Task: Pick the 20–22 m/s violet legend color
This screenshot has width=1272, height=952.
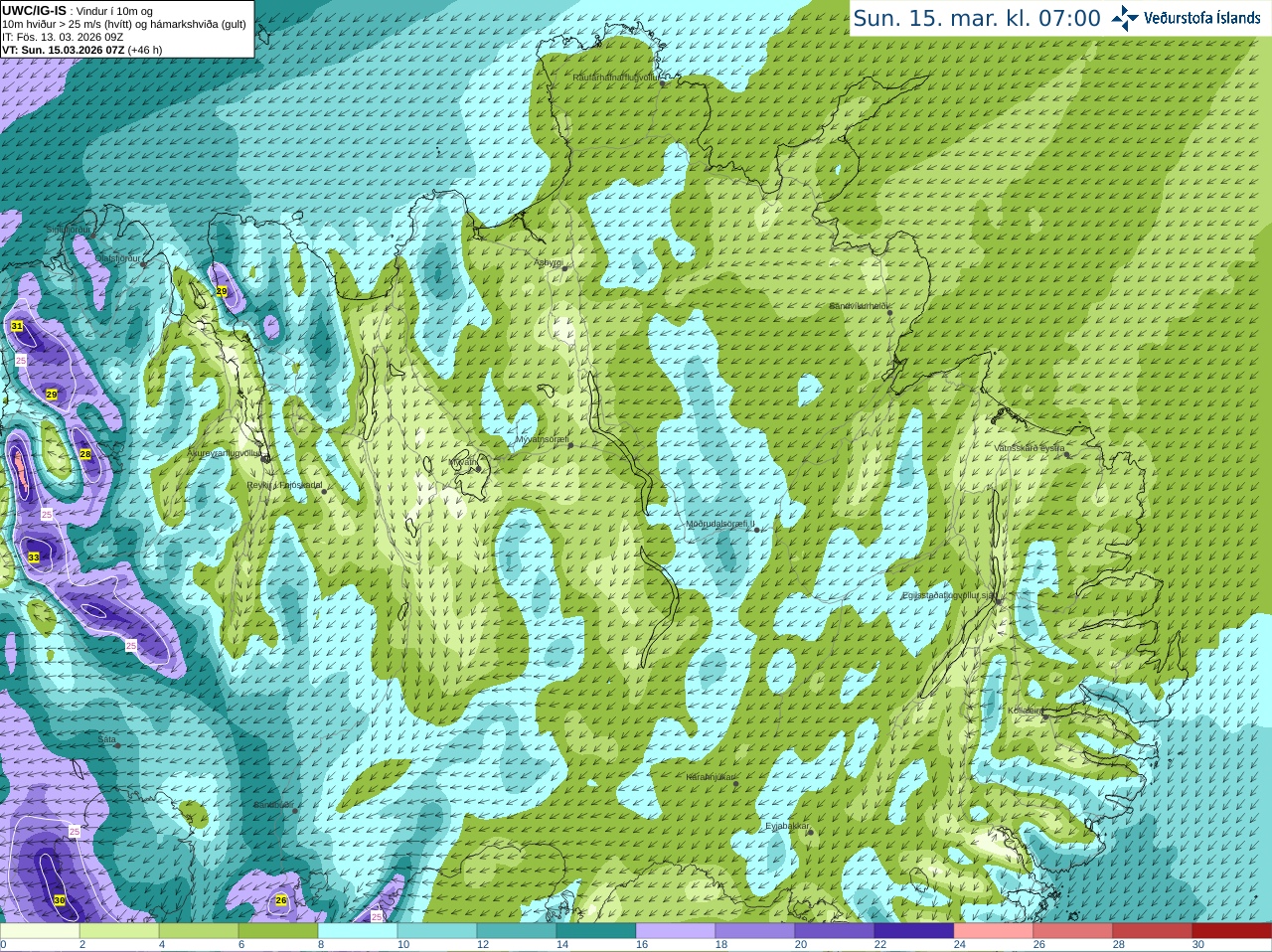Action: click(835, 931)
